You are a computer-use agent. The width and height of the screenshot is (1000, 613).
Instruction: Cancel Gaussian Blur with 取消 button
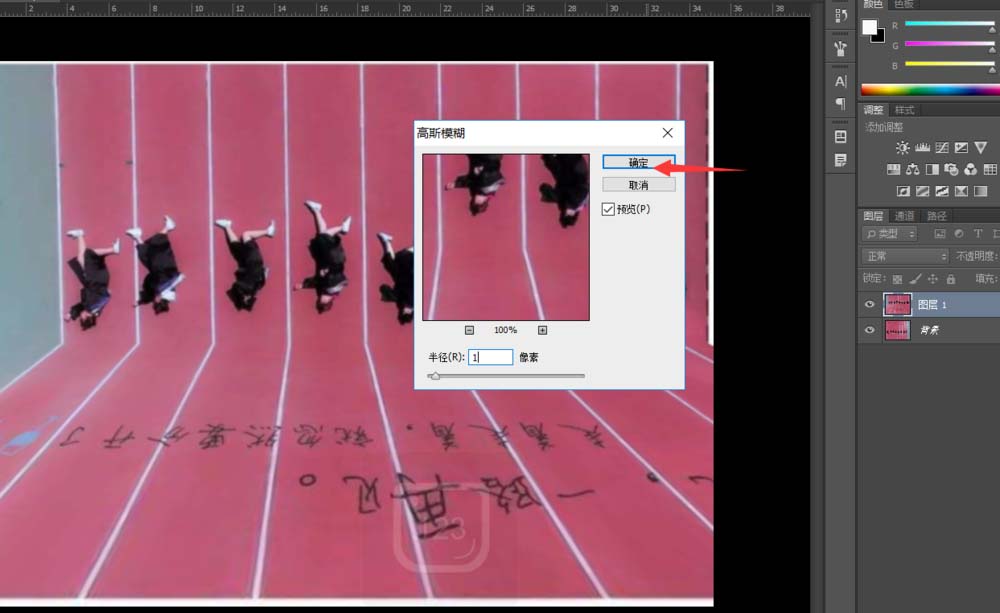click(638, 185)
